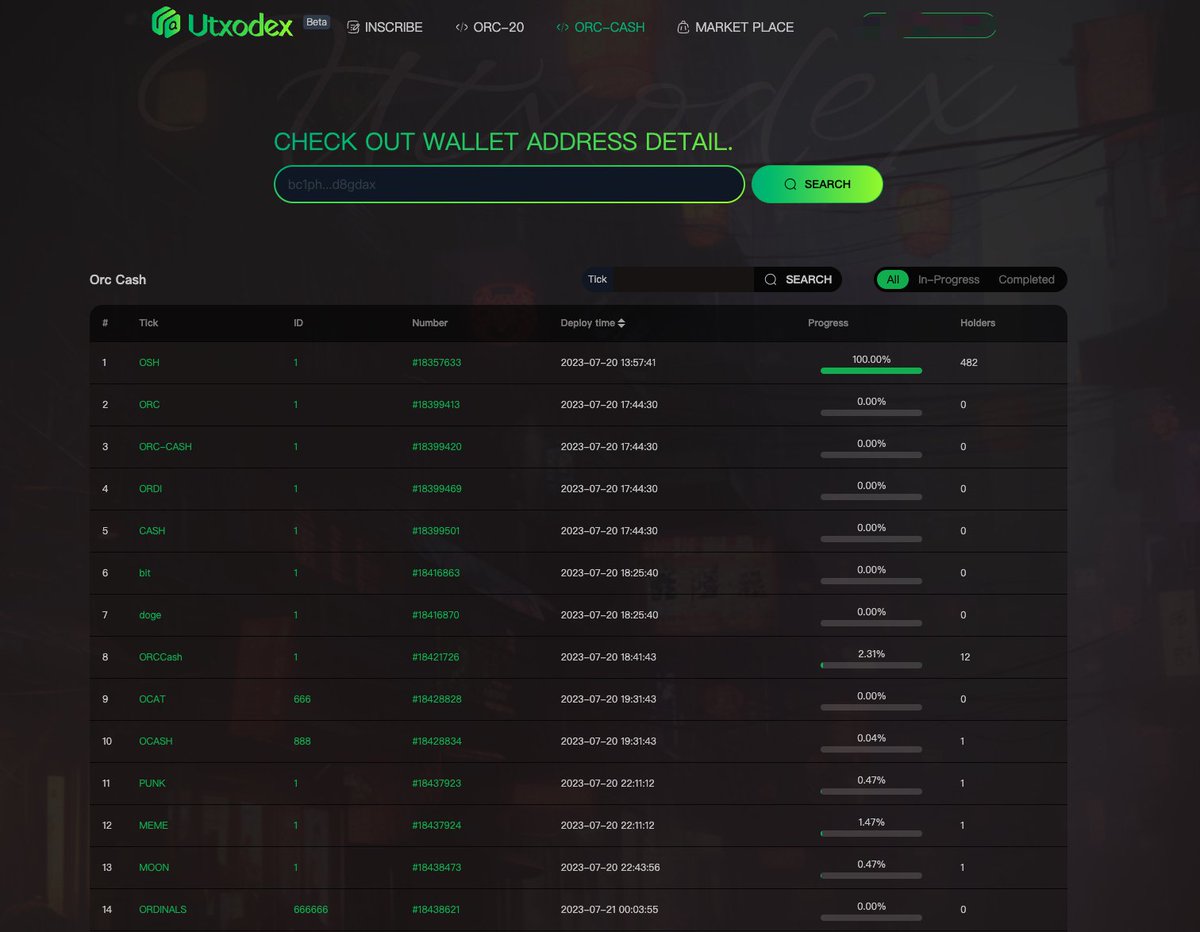Open the MEME tick link
Image resolution: width=1200 pixels, height=932 pixels.
coord(153,825)
